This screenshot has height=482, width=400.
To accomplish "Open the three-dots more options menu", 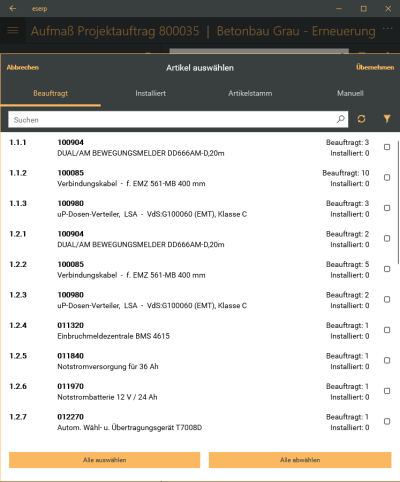I will click(x=387, y=28).
